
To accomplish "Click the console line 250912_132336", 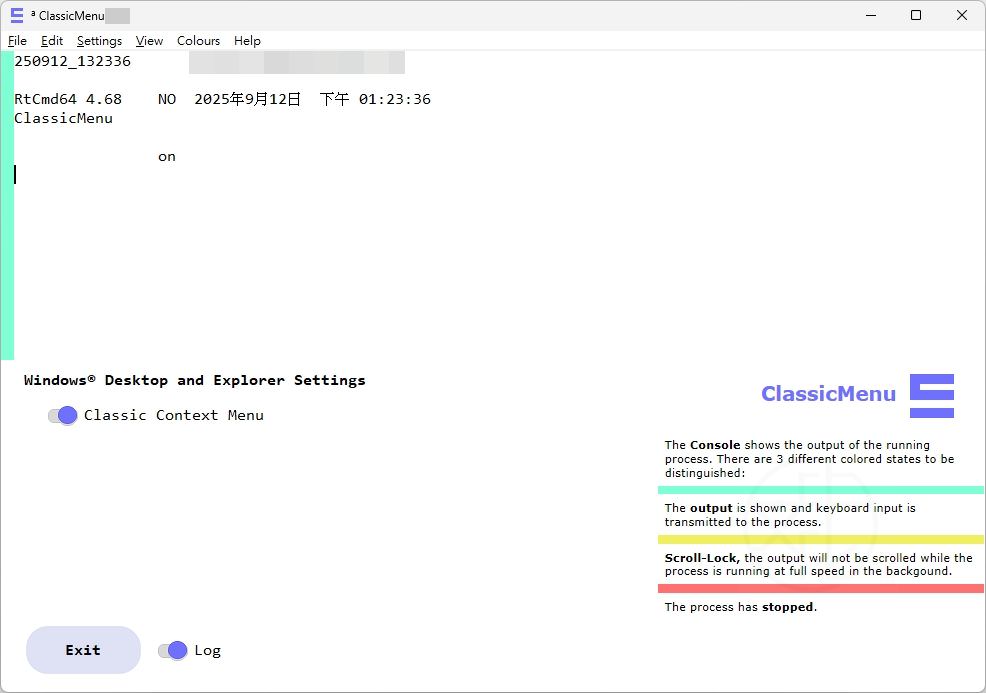I will (72, 61).
